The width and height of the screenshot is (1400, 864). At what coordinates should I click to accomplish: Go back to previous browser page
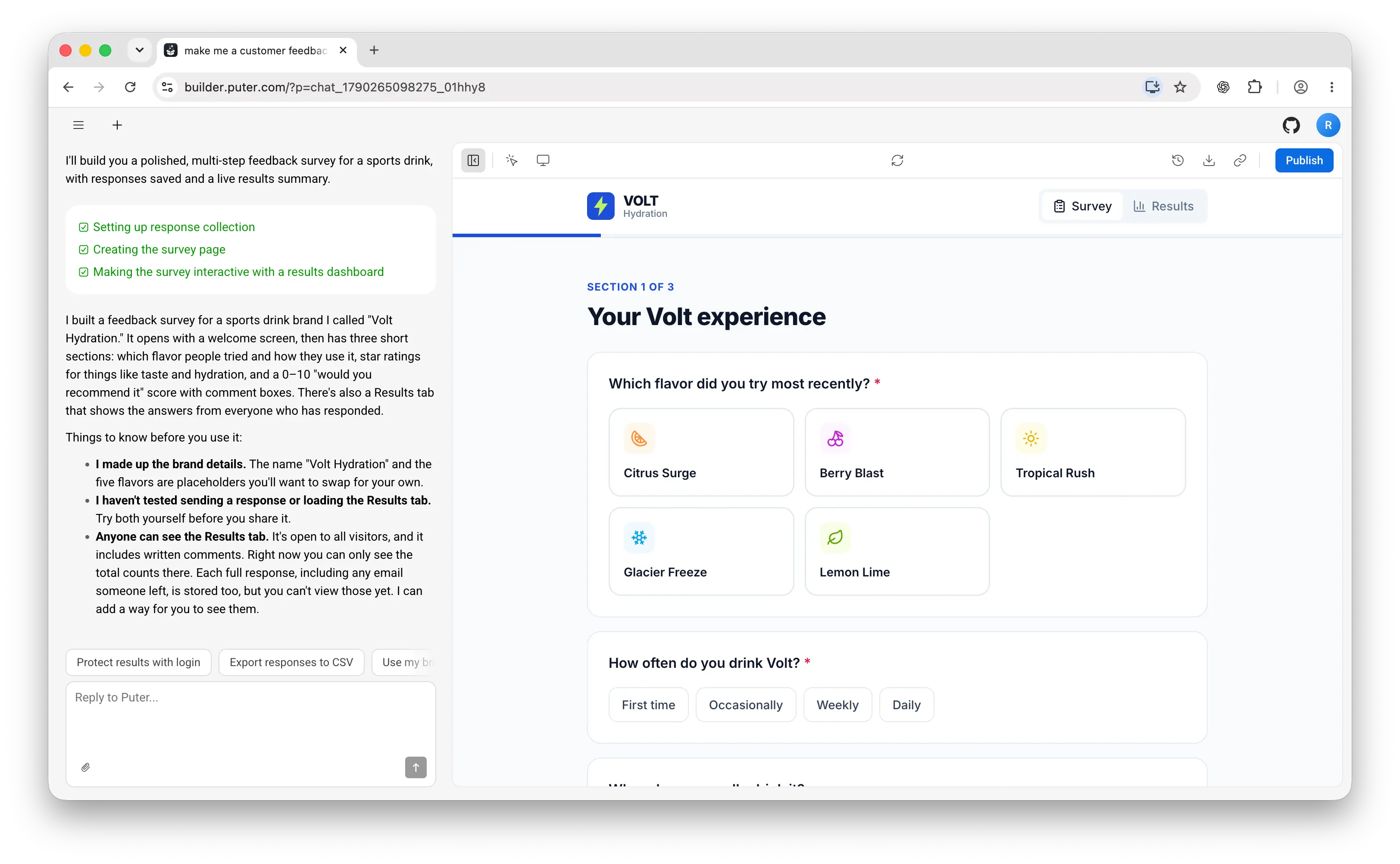68,87
